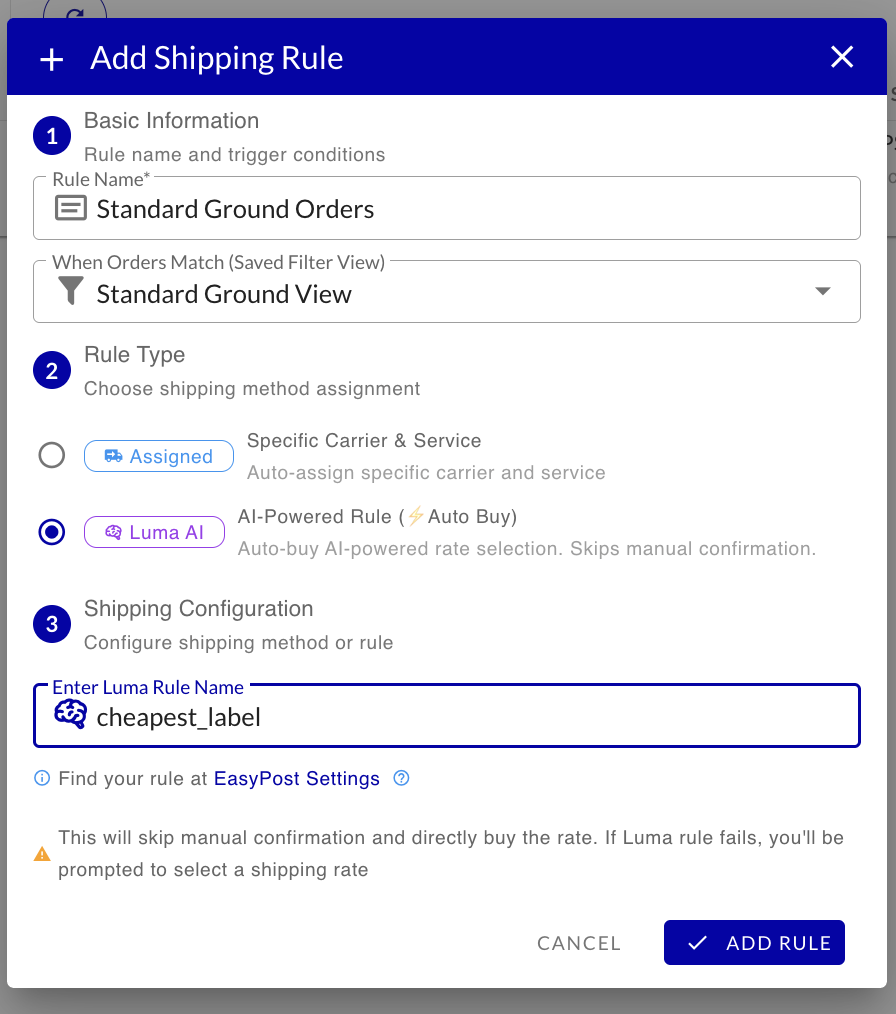Select the AI-Powered Rule radio button
The width and height of the screenshot is (896, 1014).
click(52, 532)
